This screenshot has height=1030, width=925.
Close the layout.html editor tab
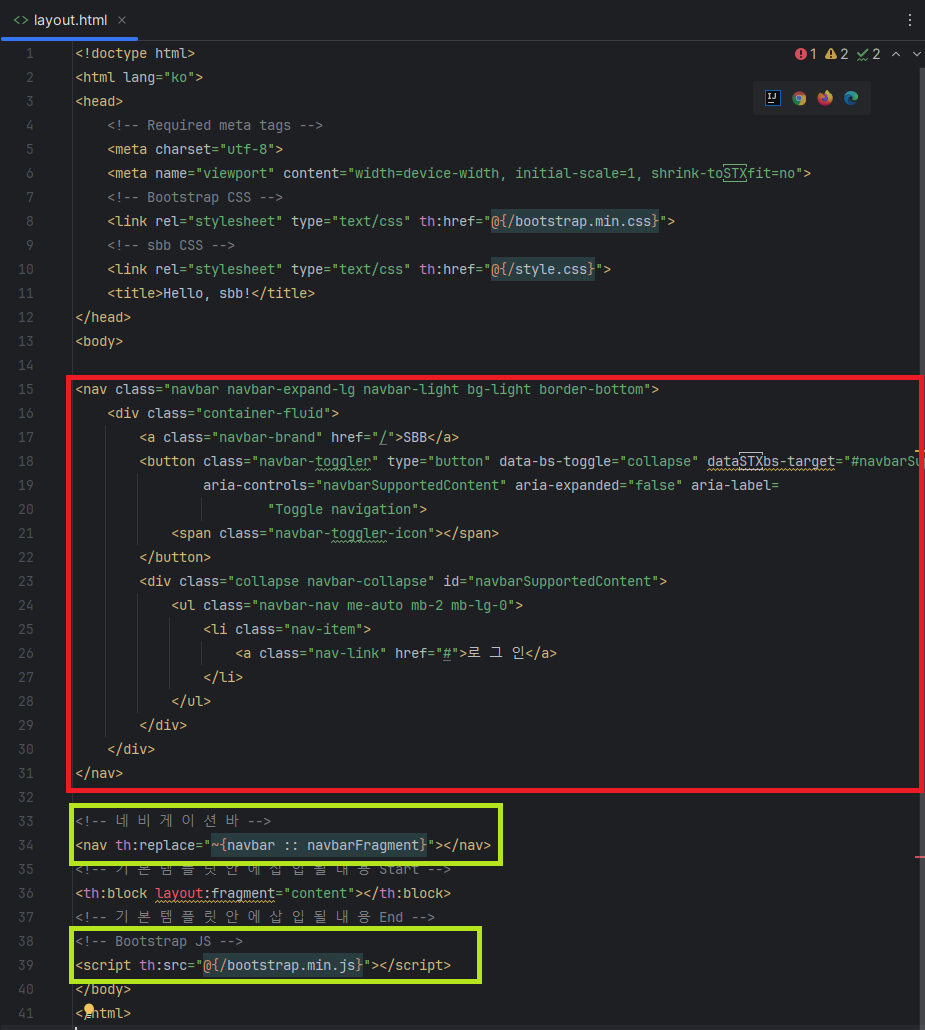click(x=122, y=20)
